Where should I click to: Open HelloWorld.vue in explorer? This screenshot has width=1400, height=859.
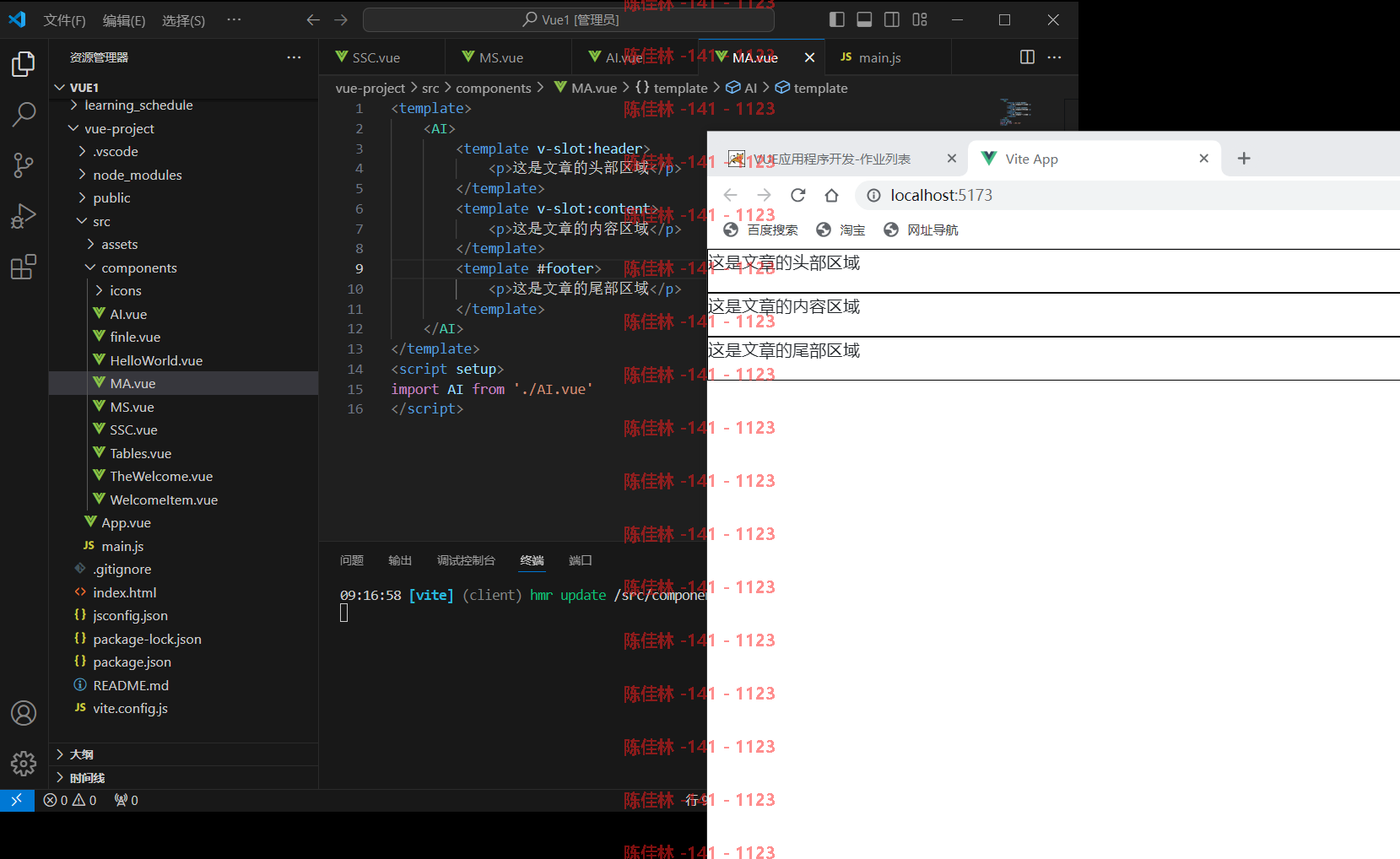click(183, 360)
